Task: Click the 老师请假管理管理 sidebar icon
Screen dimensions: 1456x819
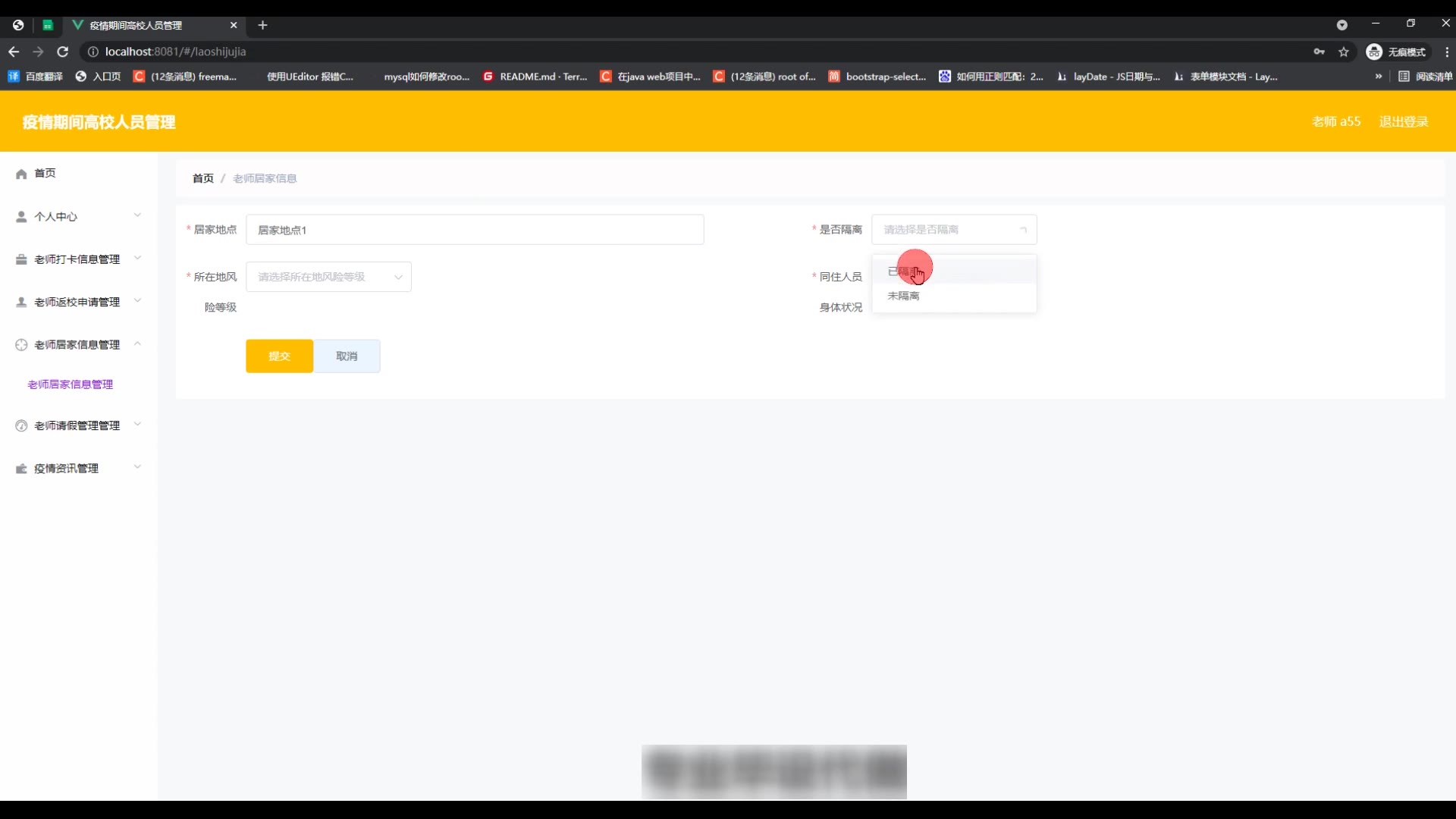Action: click(21, 426)
